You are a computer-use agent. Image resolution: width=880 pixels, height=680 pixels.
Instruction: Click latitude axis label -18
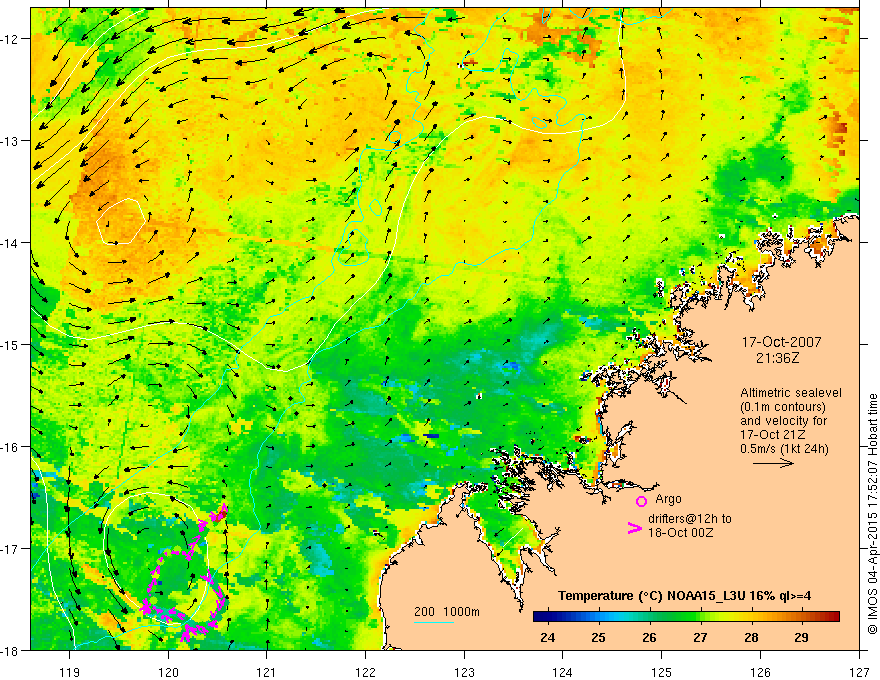[11, 650]
